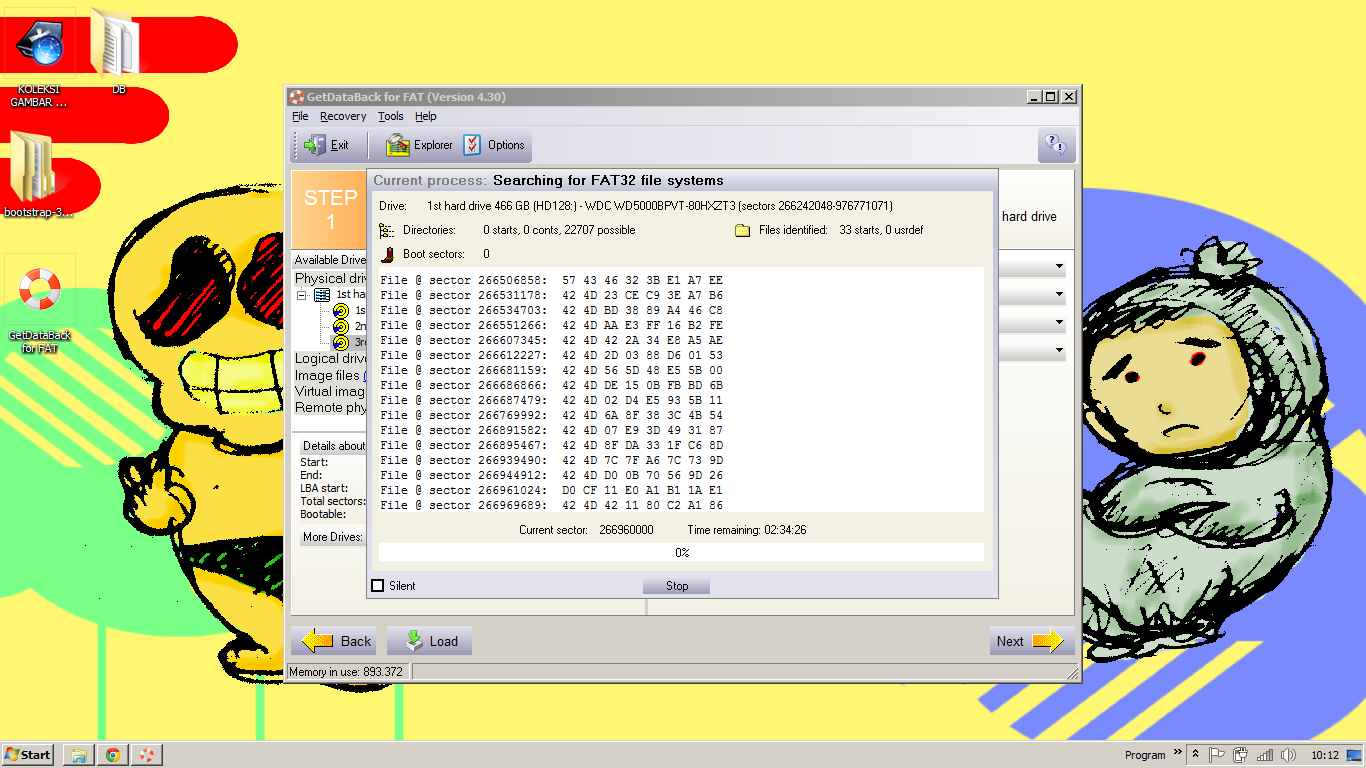The image size is (1366, 768).
Task: Click the Load button
Action: (429, 641)
